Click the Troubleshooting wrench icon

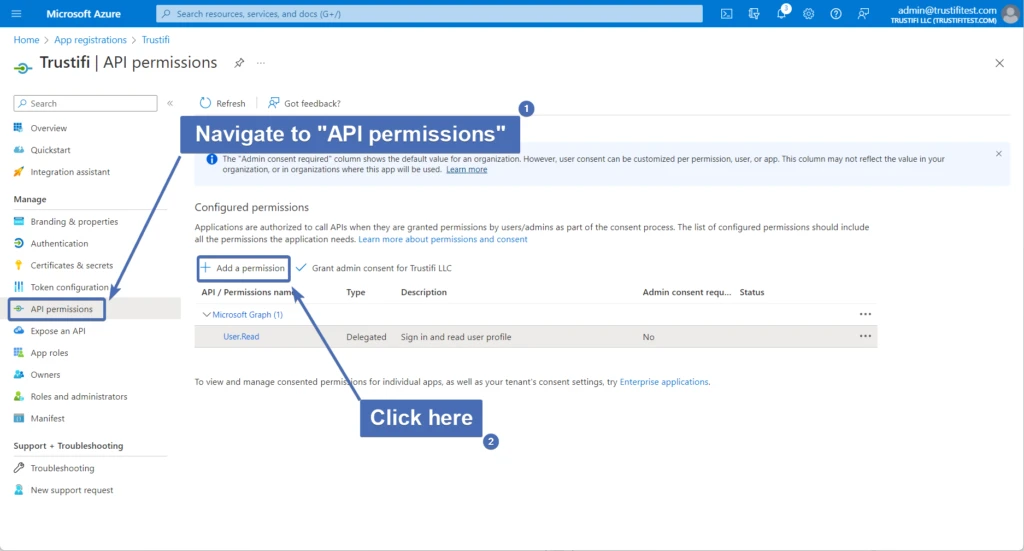(x=18, y=468)
